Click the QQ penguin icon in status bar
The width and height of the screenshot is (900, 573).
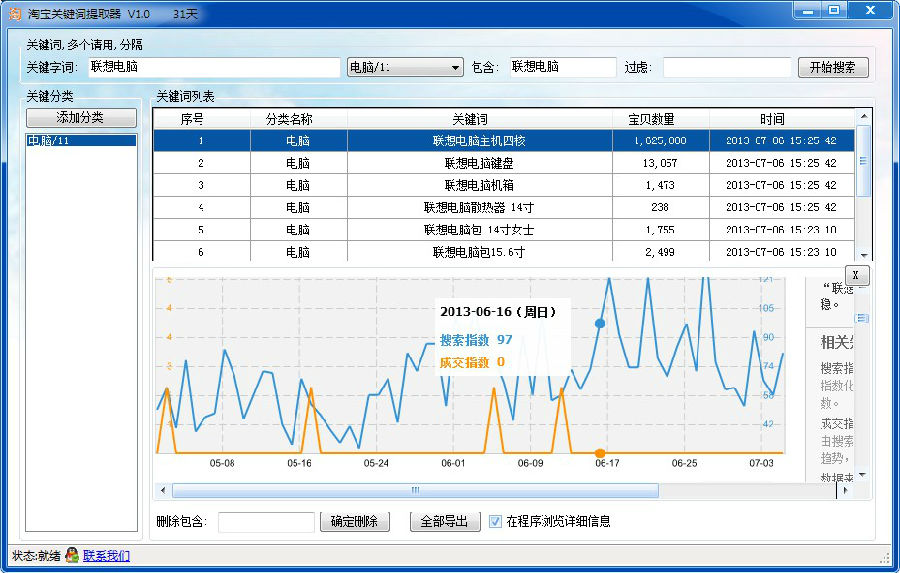pos(72,556)
